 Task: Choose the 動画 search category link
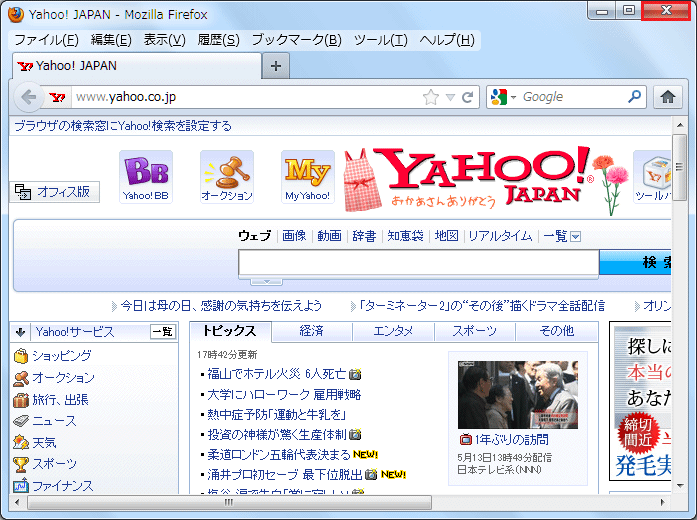click(329, 236)
